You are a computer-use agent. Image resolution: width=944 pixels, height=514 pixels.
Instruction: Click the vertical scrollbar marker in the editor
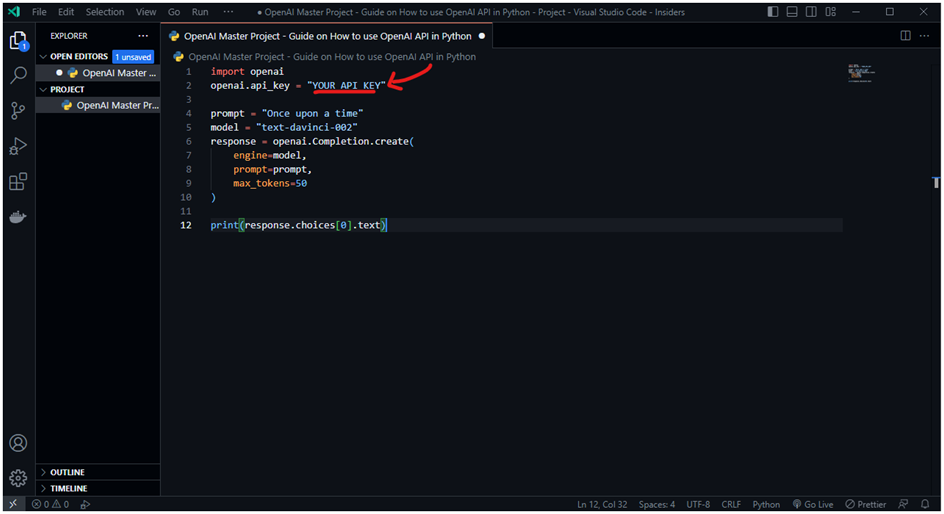click(936, 182)
